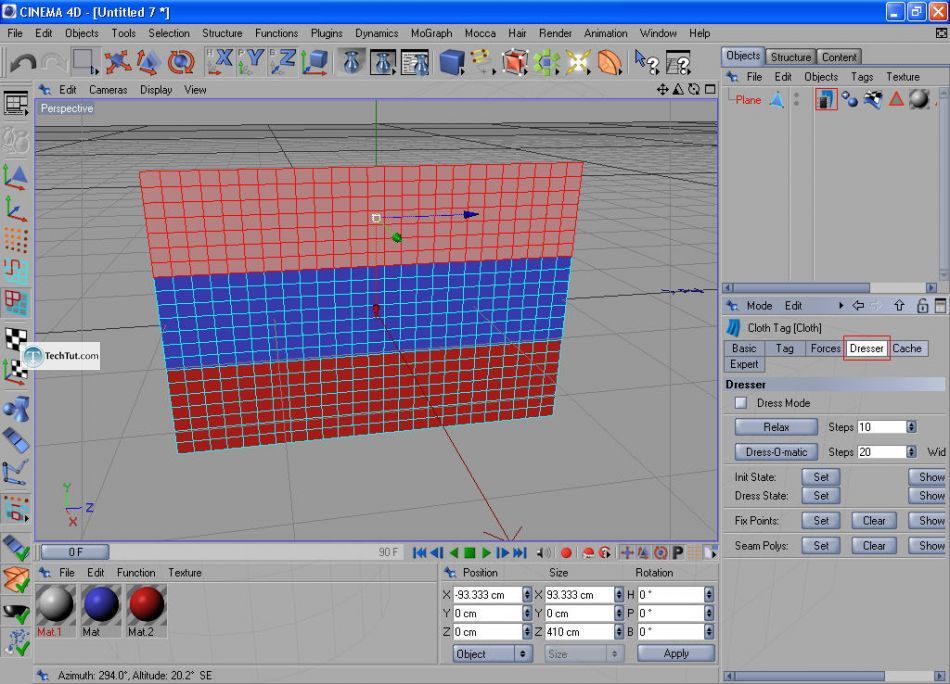Adjust Position X stepper arrows
Screen dimensions: 950x684
tap(527, 595)
